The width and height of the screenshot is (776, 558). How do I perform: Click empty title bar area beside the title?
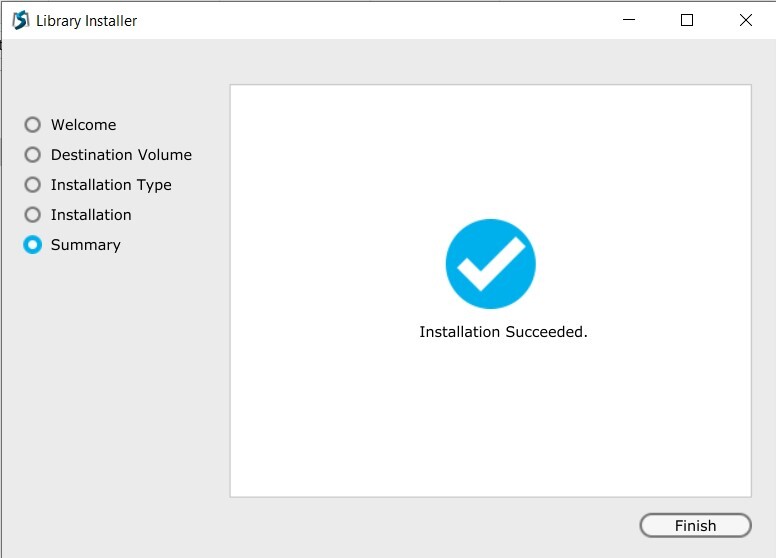tap(380, 20)
